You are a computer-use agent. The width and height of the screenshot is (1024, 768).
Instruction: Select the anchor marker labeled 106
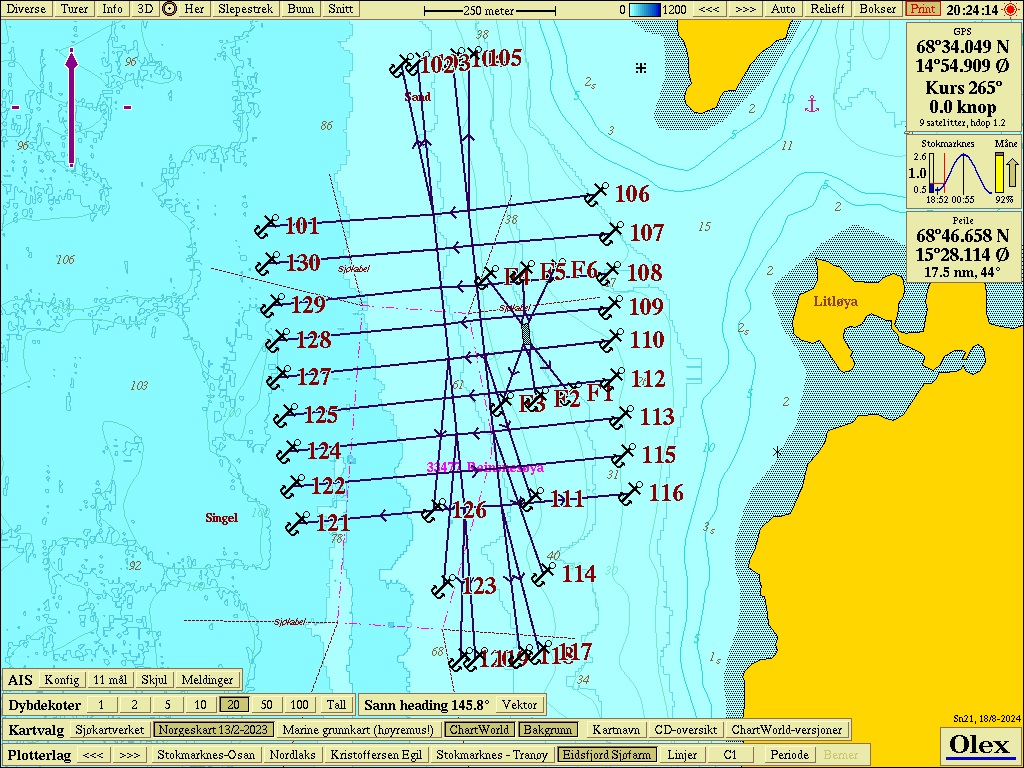tap(596, 195)
